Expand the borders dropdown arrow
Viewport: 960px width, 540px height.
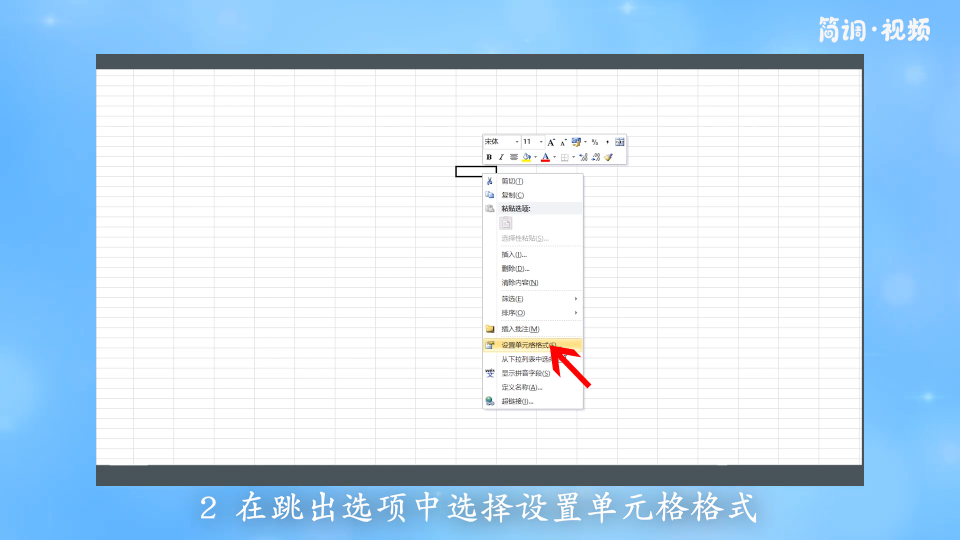(x=573, y=157)
